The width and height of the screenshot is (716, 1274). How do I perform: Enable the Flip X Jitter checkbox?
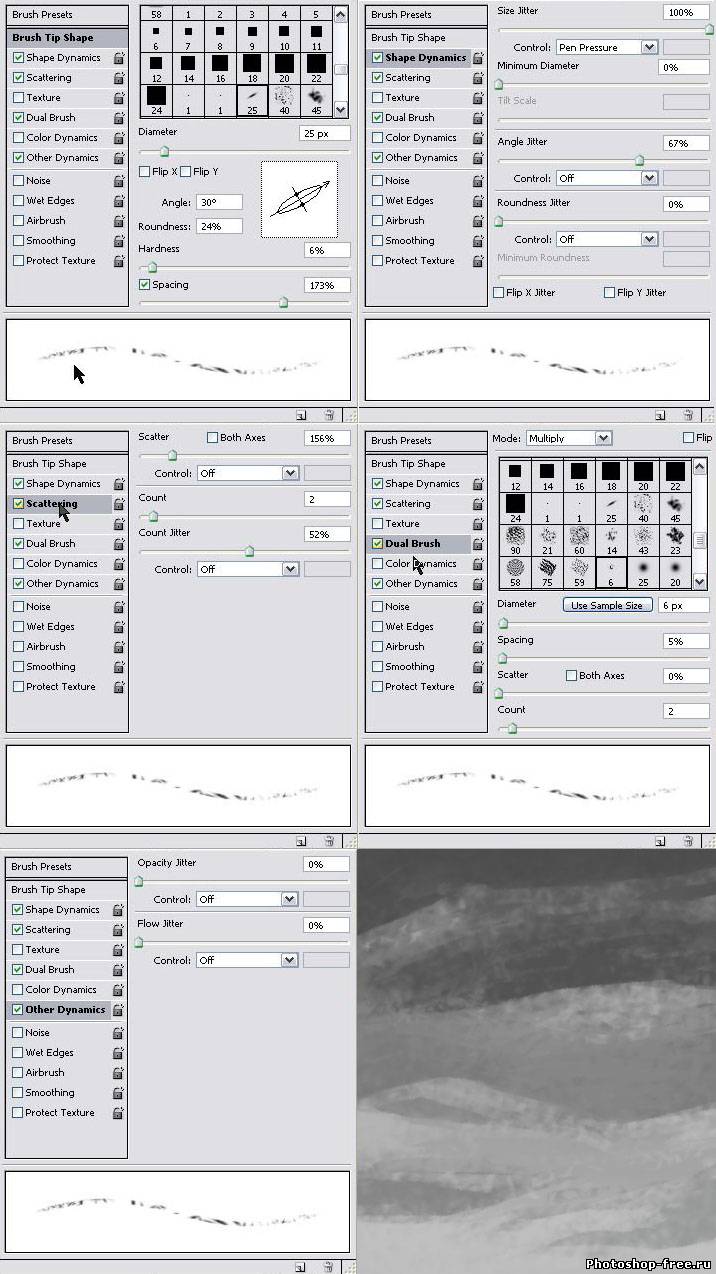pyautogui.click(x=499, y=293)
